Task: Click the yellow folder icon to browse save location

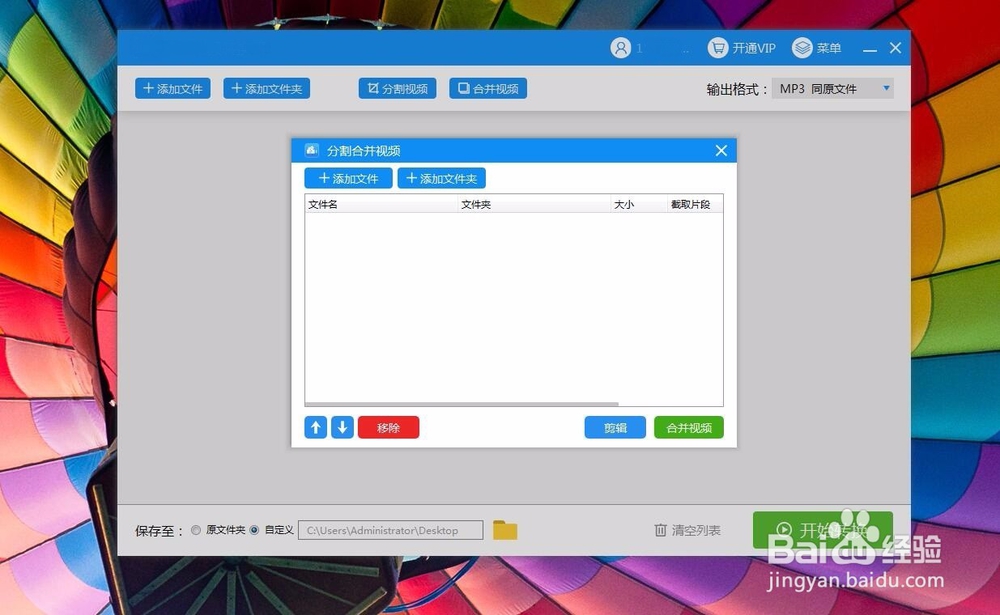Action: click(504, 529)
